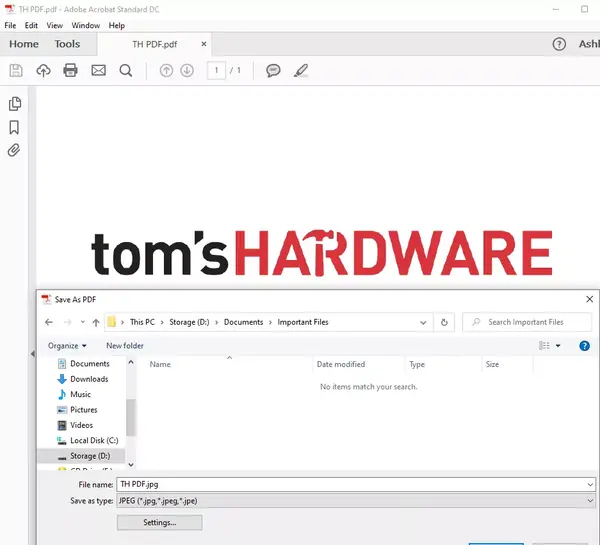Send file by email envelope icon

click(x=98, y=70)
